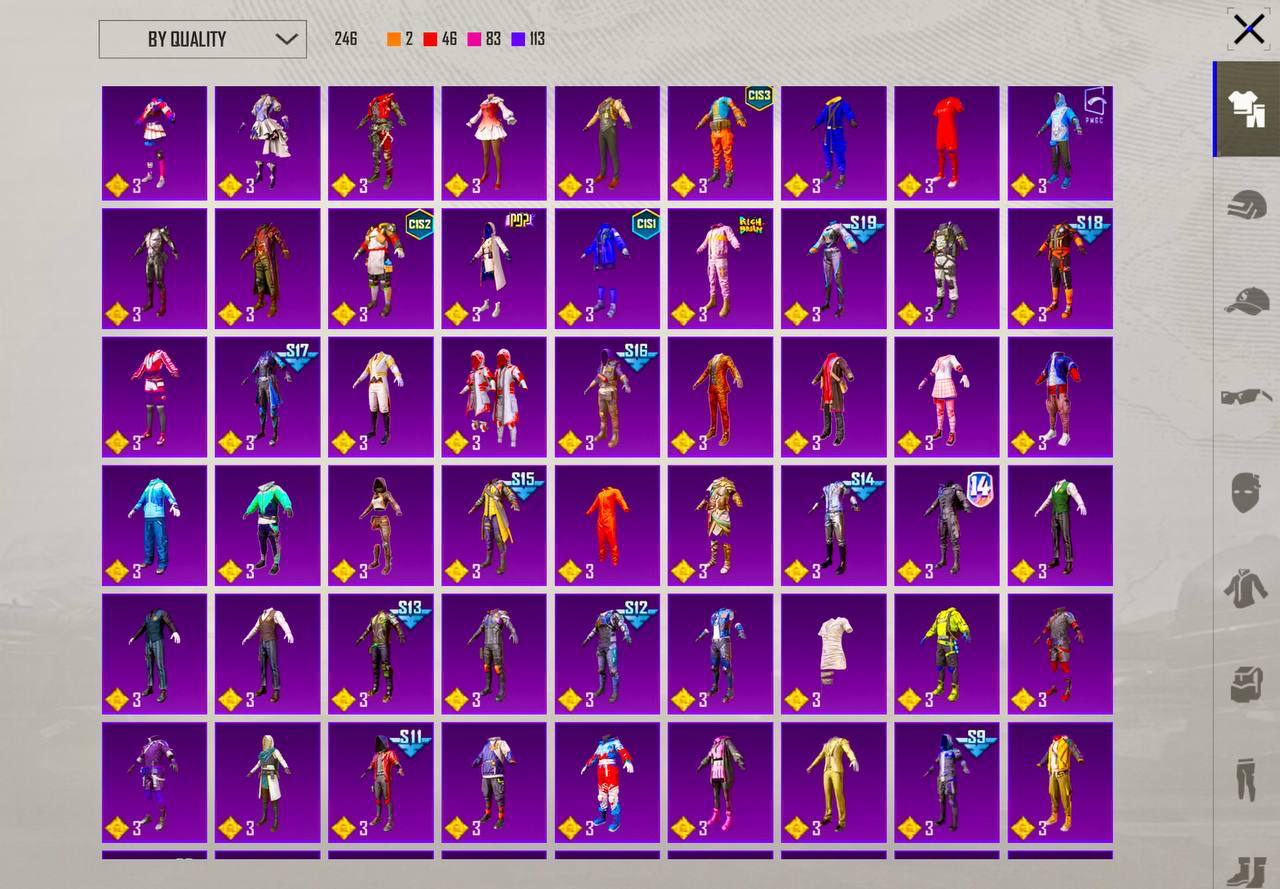This screenshot has height=889, width=1280.
Task: Open the BY QUALITY sort dropdown
Action: (202, 39)
